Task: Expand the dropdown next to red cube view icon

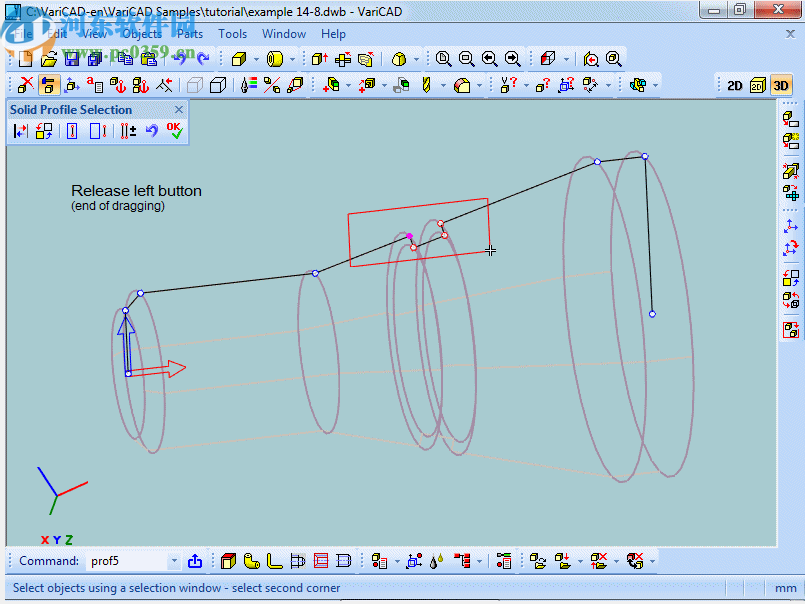Action: (x=566, y=59)
